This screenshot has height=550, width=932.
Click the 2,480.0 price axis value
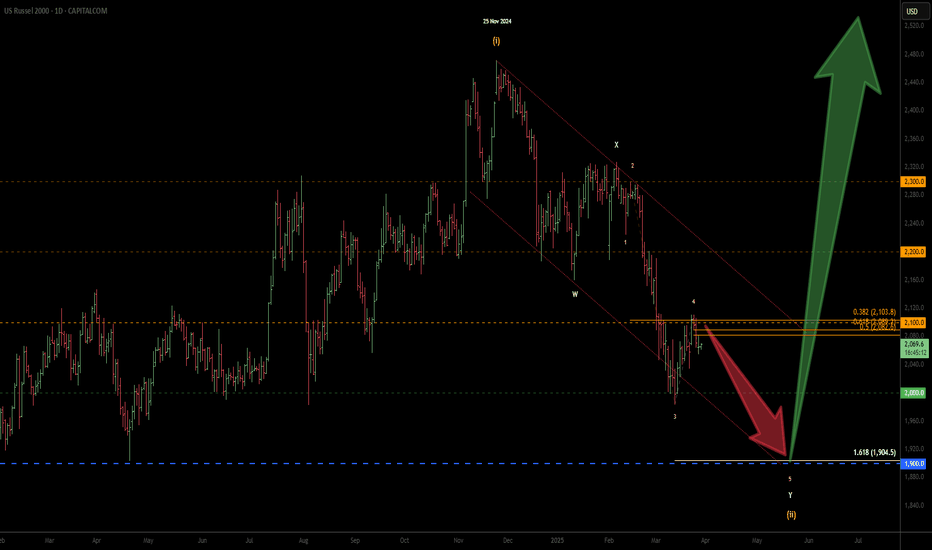(914, 54)
